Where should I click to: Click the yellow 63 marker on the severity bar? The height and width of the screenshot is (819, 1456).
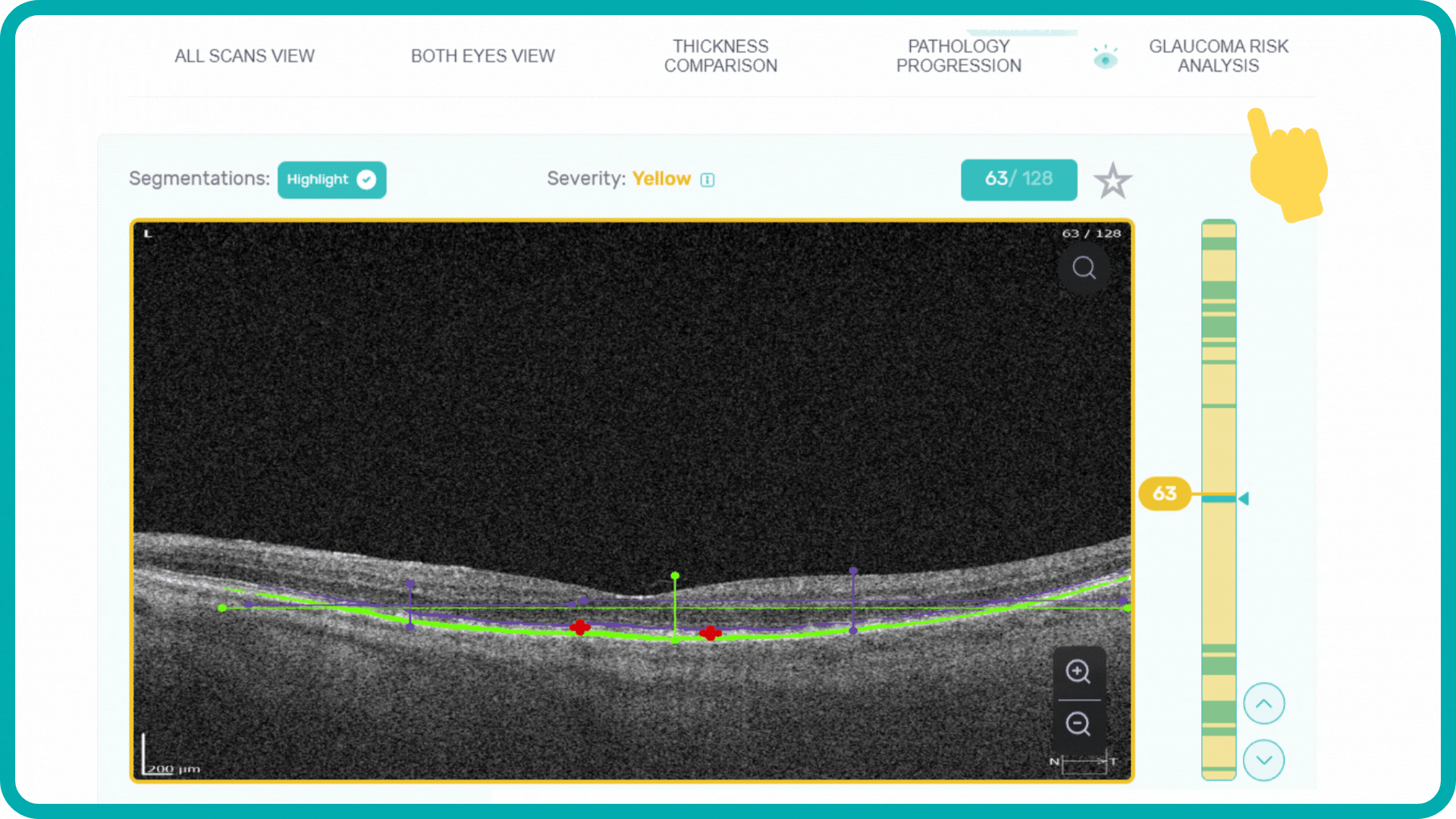tap(1164, 494)
